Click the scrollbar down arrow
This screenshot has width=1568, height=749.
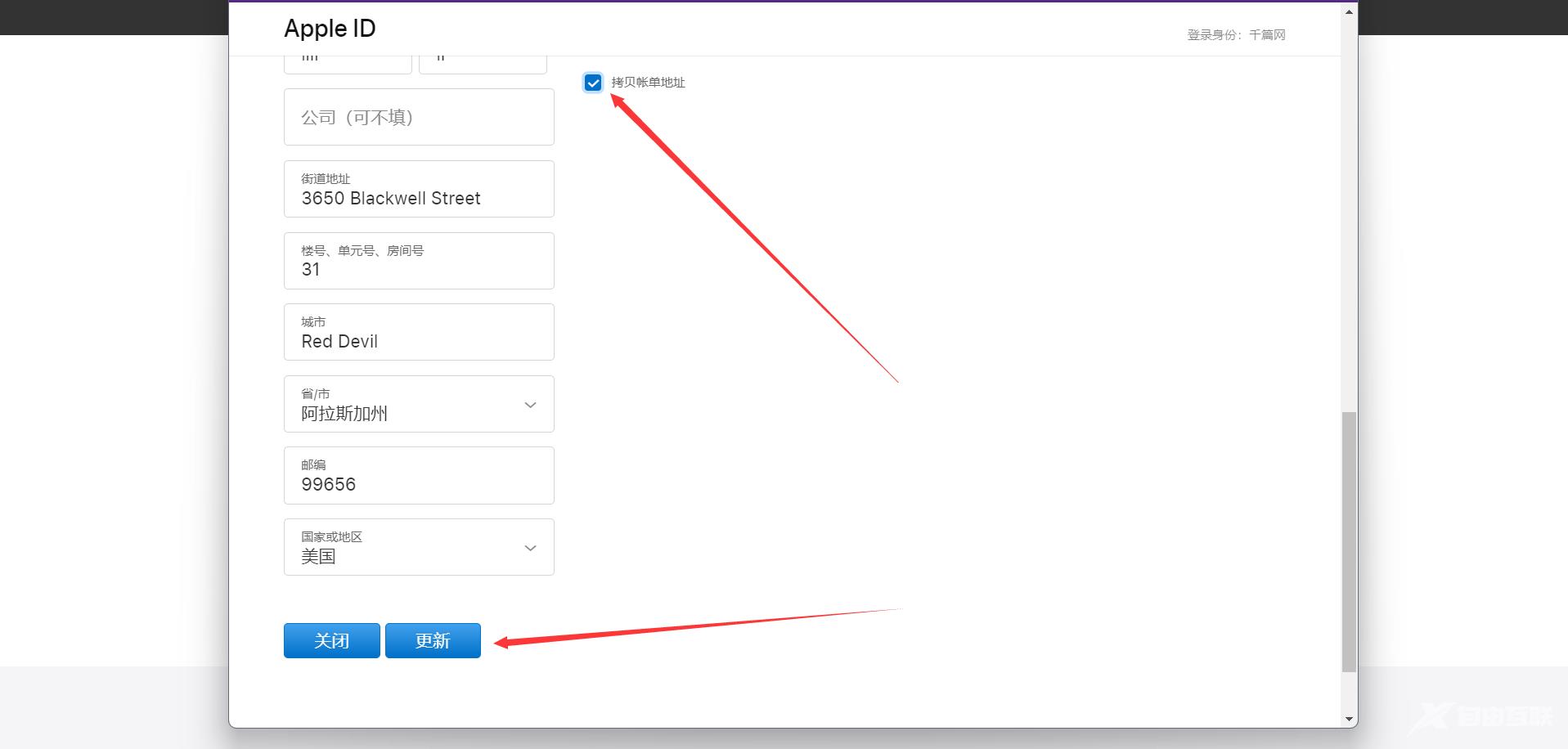[1349, 720]
